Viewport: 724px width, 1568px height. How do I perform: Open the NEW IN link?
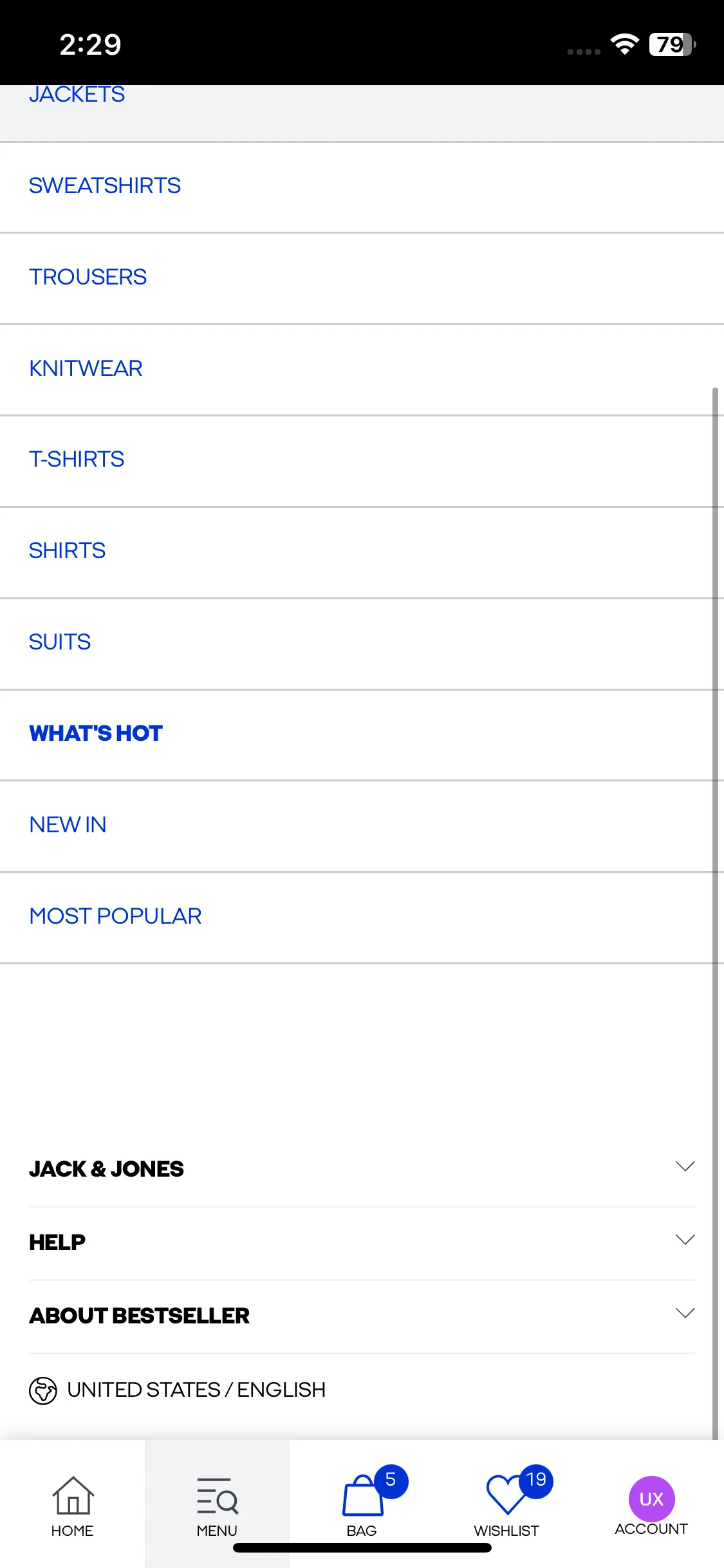362,826
